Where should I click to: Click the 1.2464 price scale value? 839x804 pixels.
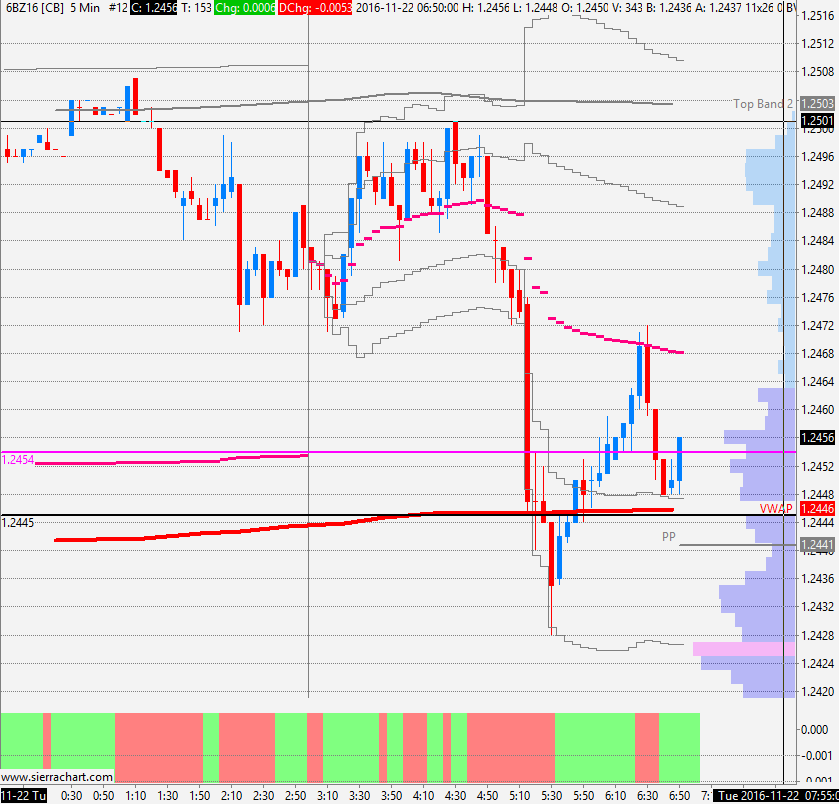click(818, 381)
